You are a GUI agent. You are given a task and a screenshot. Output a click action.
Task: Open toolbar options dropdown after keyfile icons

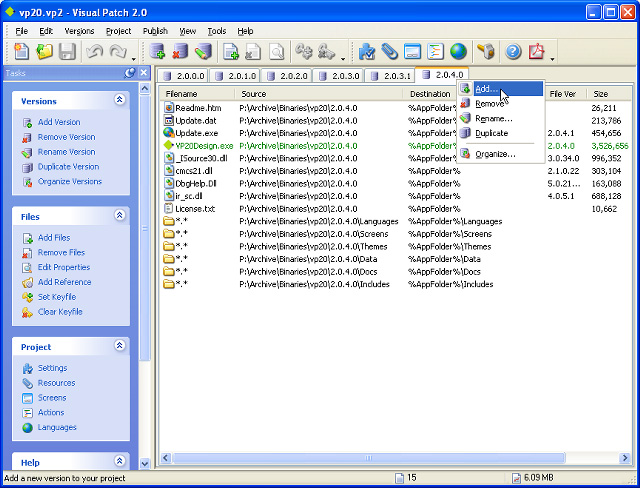tap(343, 59)
